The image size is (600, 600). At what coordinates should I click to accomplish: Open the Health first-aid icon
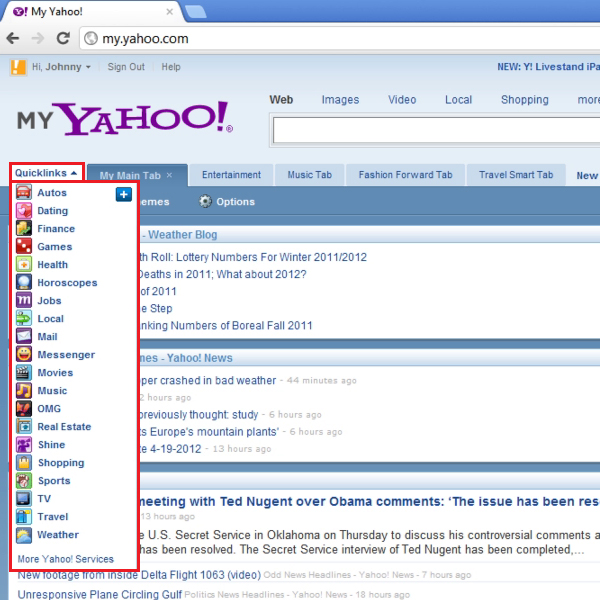[x=24, y=264]
